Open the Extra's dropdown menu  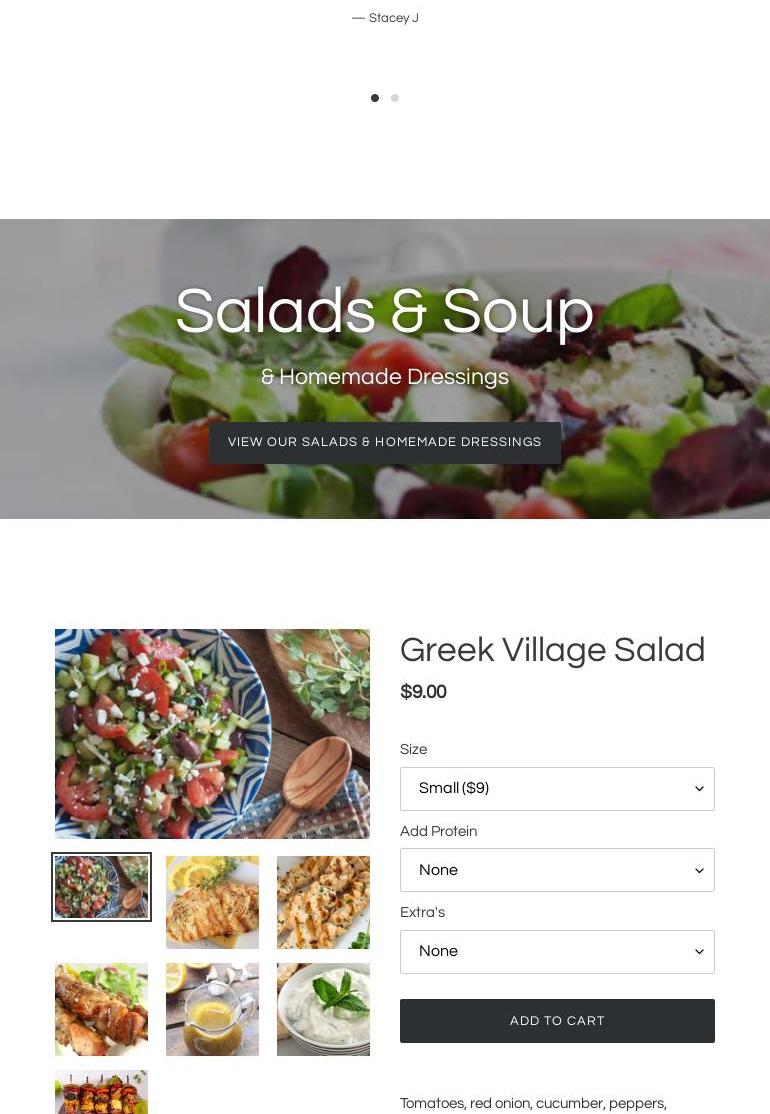coord(557,951)
